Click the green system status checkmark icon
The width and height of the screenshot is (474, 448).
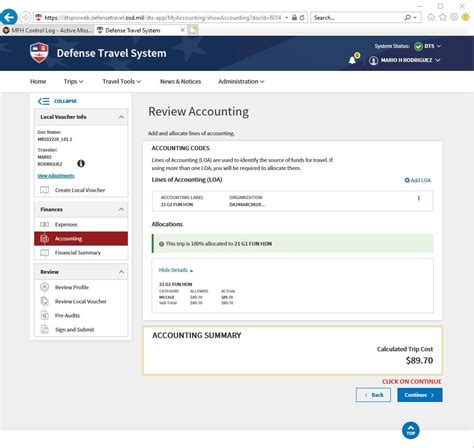418,46
